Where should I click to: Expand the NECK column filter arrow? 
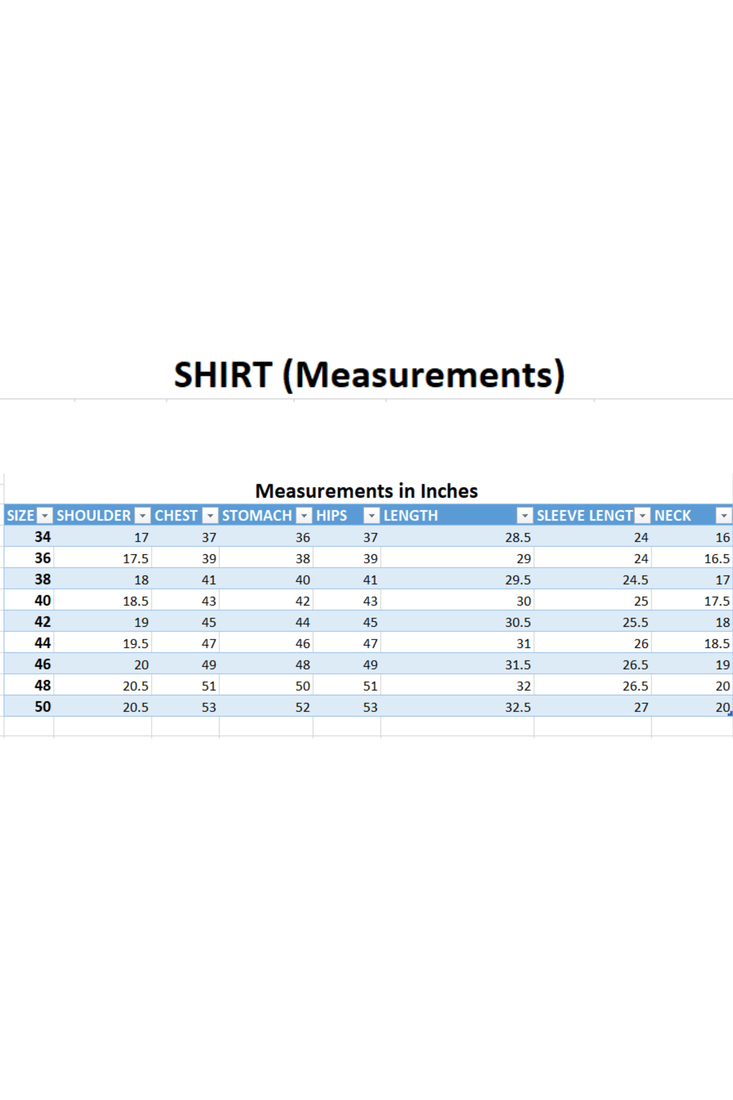[x=724, y=516]
